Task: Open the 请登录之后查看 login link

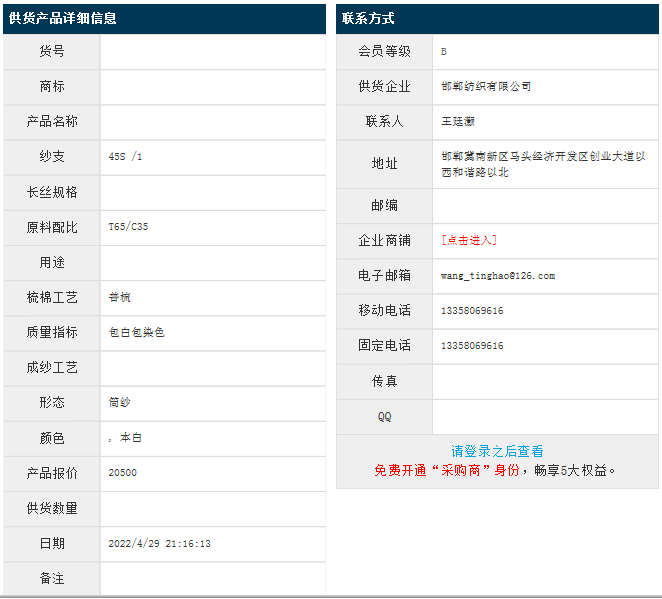Action: [497, 452]
